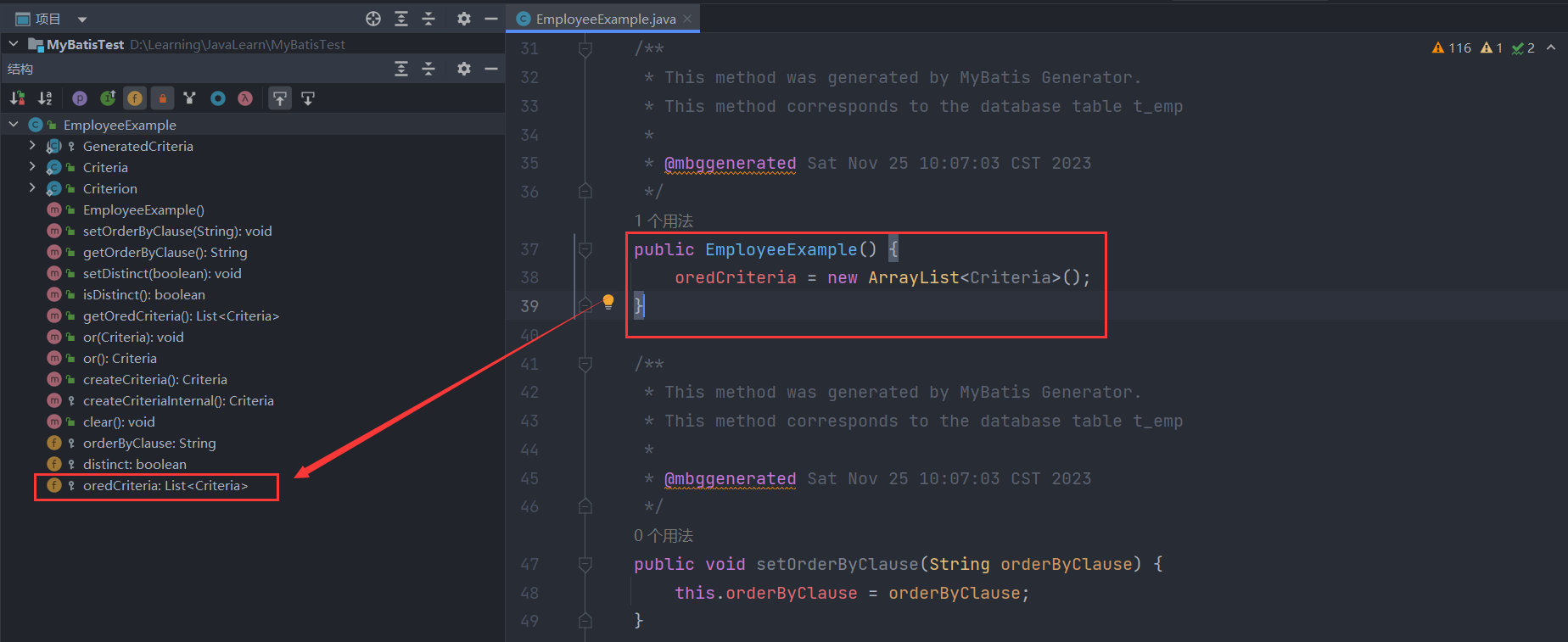Open structure (结构) panel settings gear
1568x642 pixels.
click(463, 69)
